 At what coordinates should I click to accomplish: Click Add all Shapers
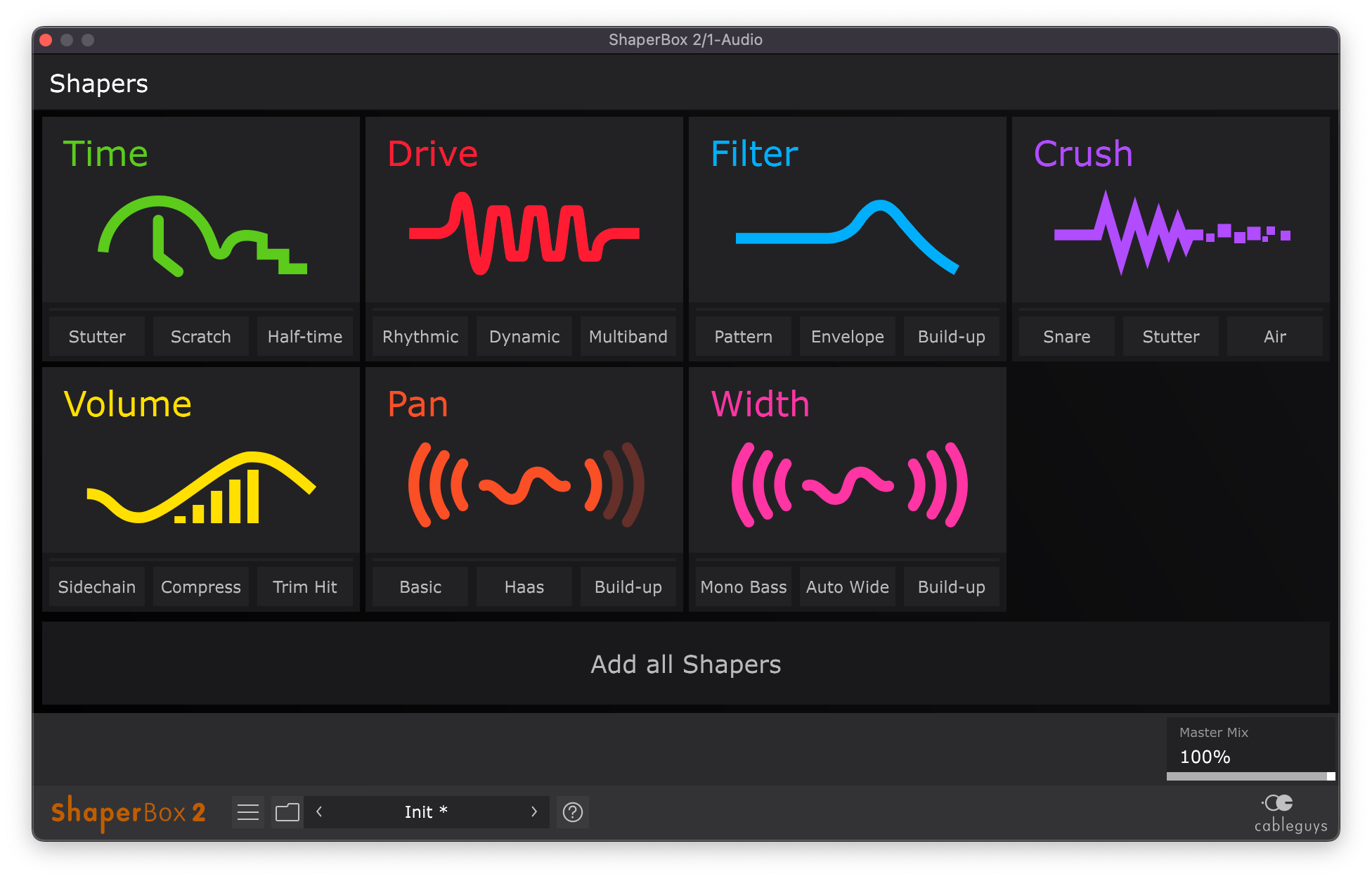click(686, 663)
